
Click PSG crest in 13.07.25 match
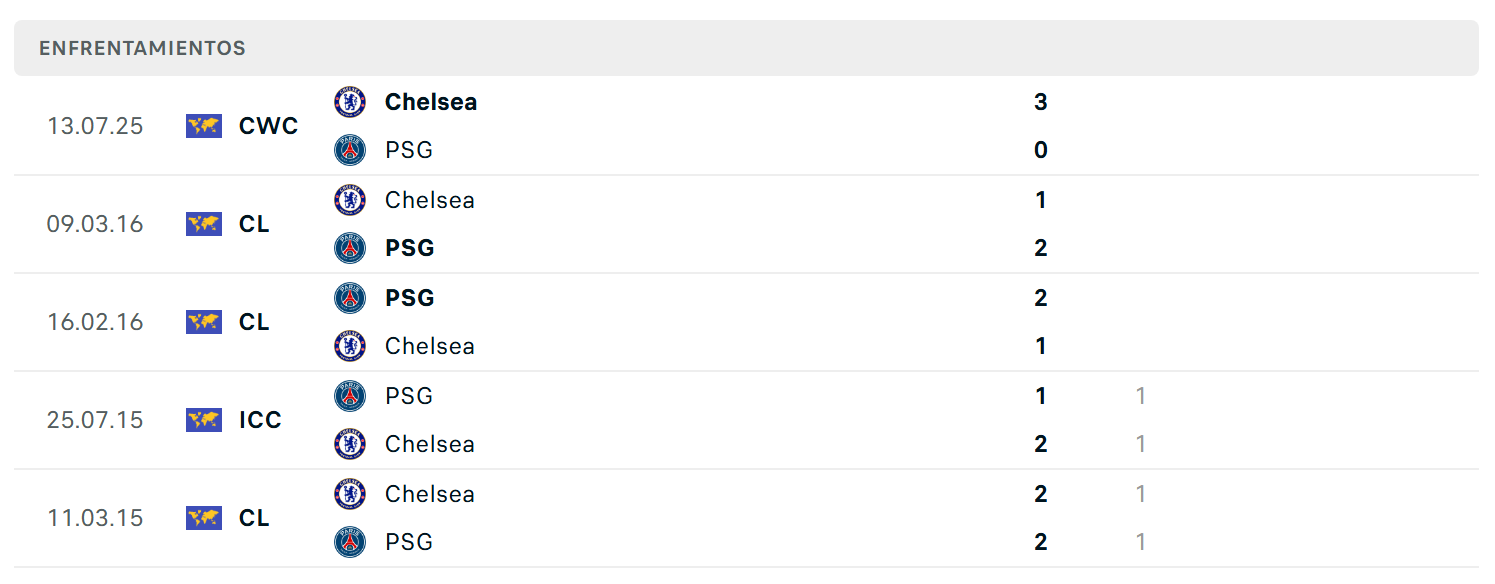point(350,150)
